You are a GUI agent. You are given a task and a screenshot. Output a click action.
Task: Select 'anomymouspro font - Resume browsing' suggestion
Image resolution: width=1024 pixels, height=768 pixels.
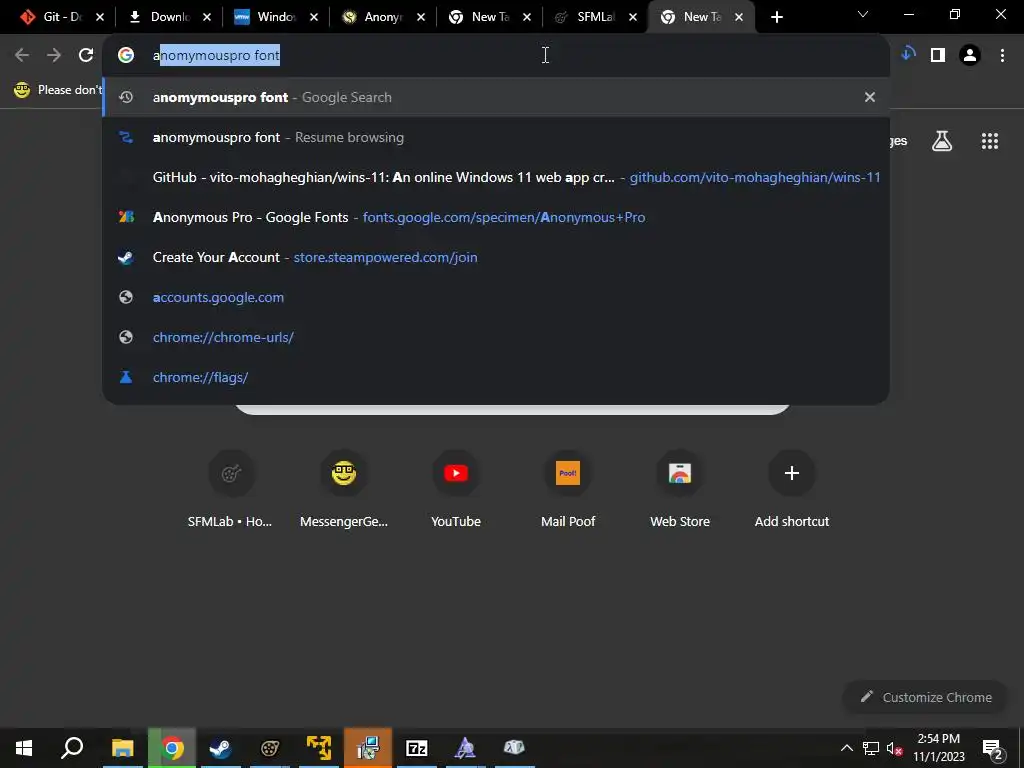click(496, 137)
